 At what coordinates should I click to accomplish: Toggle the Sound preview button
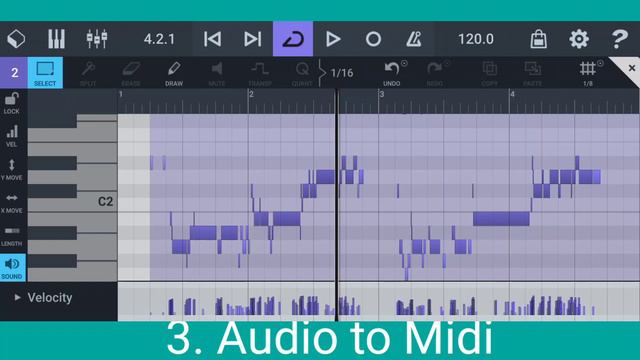point(13,268)
